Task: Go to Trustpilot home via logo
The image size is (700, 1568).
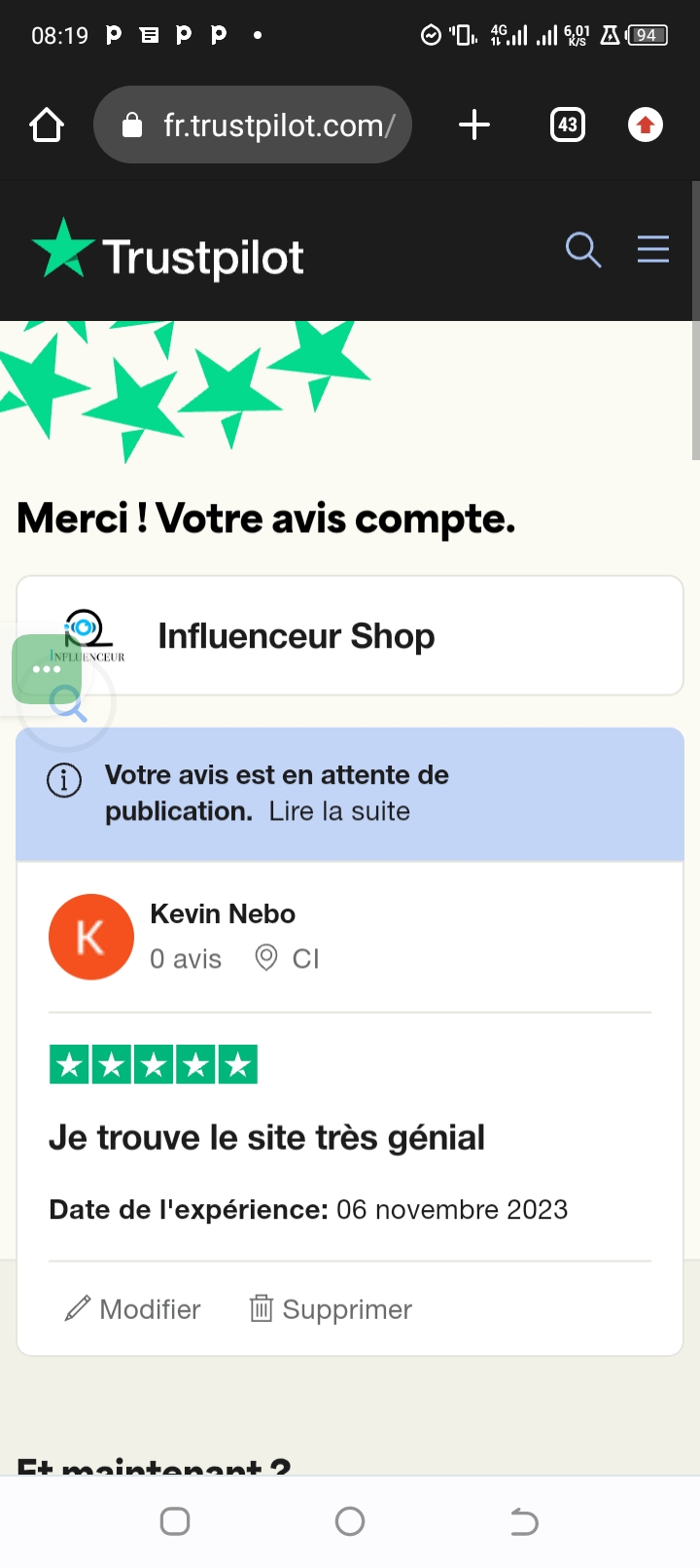Action: pyautogui.click(x=168, y=255)
